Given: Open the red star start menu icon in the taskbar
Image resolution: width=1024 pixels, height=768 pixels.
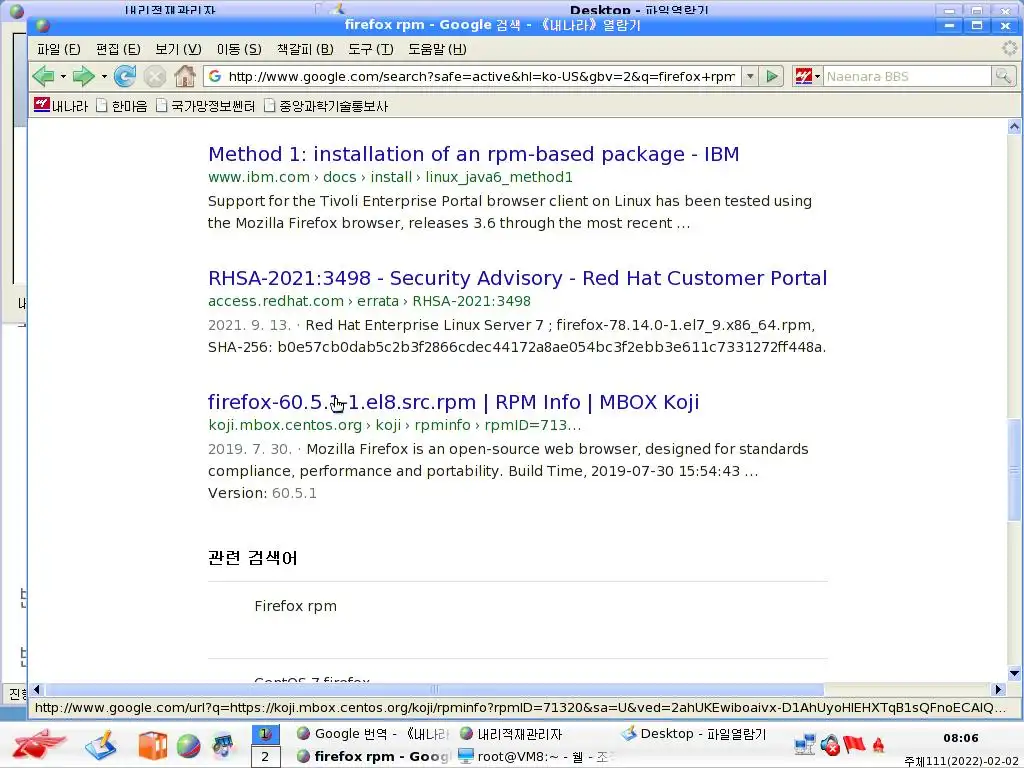Looking at the screenshot, I should pyautogui.click(x=39, y=744).
